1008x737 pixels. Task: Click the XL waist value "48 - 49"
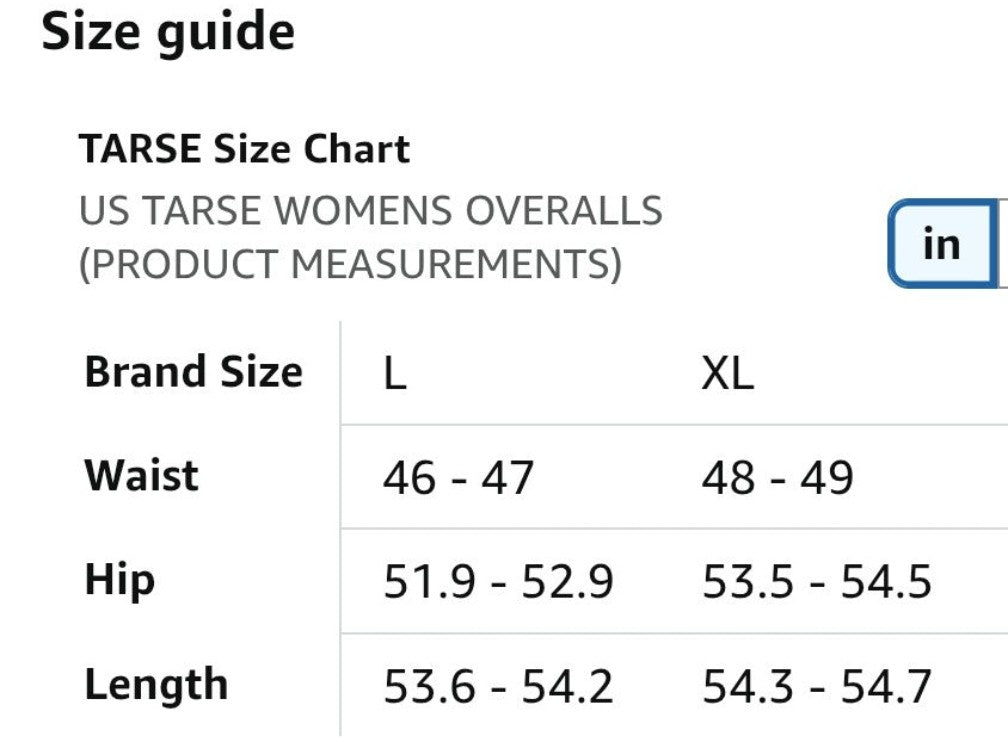(x=777, y=478)
